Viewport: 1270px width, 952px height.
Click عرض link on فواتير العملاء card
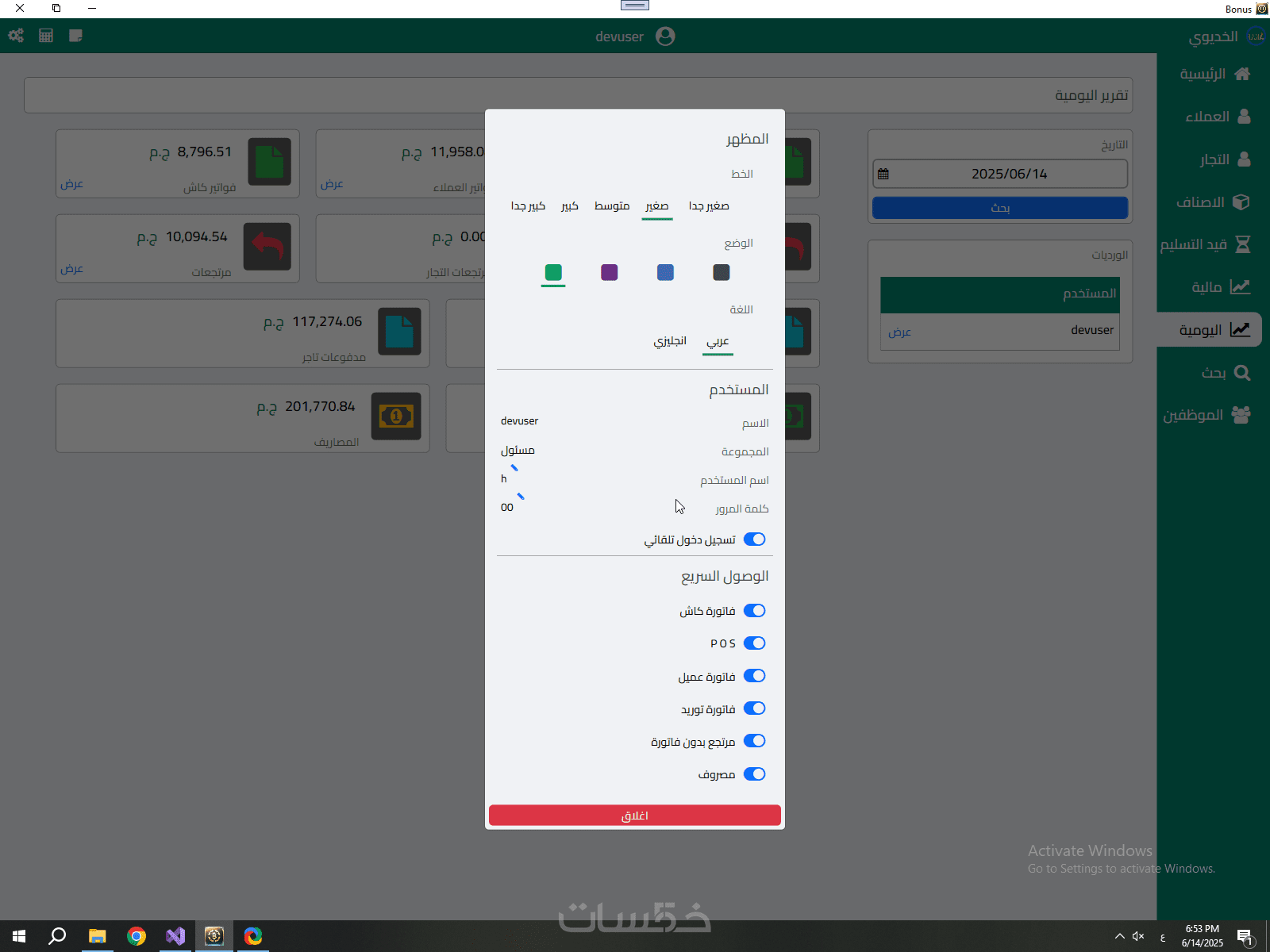(332, 184)
